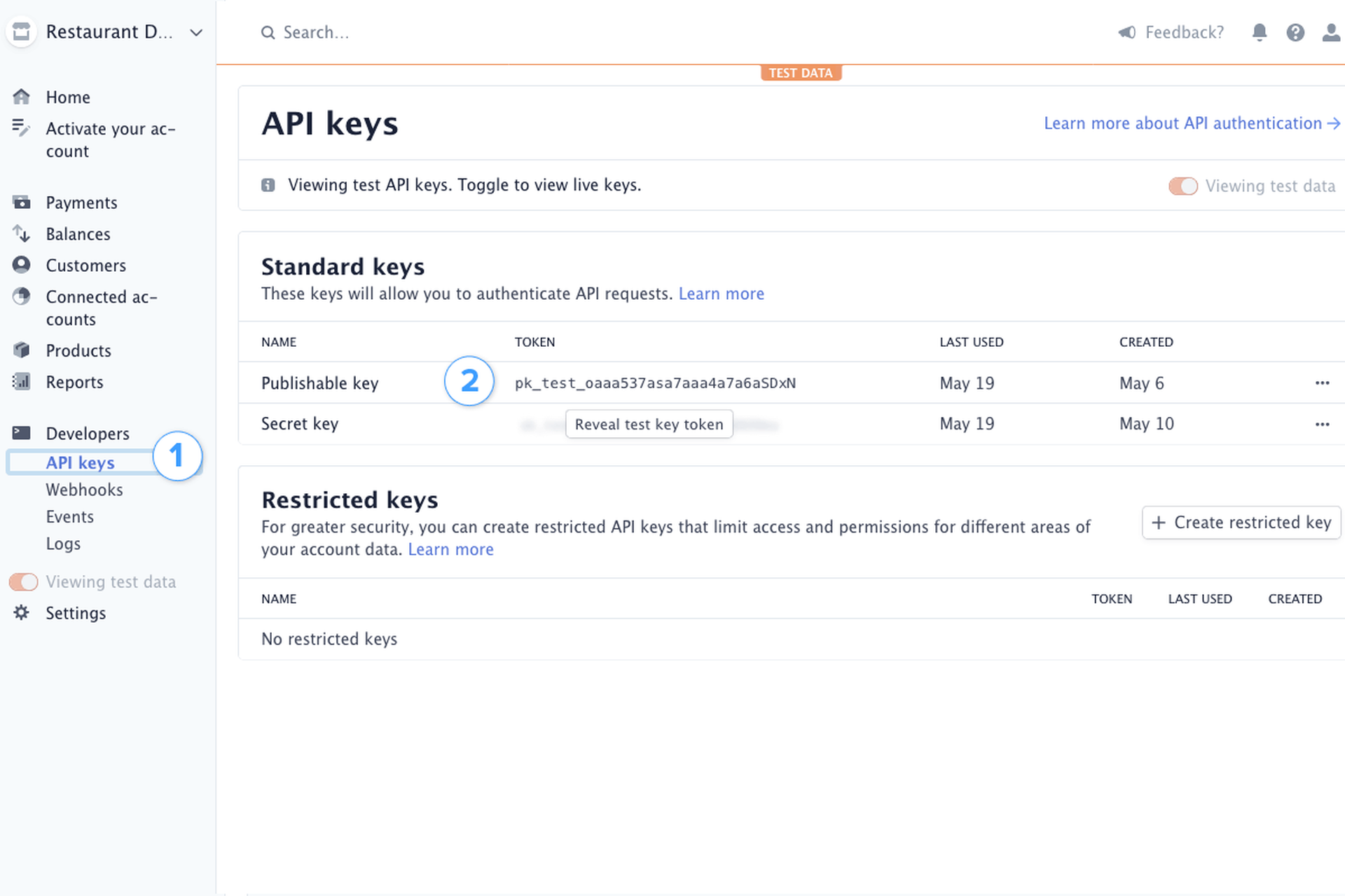Viewport: 1345px width, 896px height.
Task: Click Create restricted key
Action: pos(1241,523)
